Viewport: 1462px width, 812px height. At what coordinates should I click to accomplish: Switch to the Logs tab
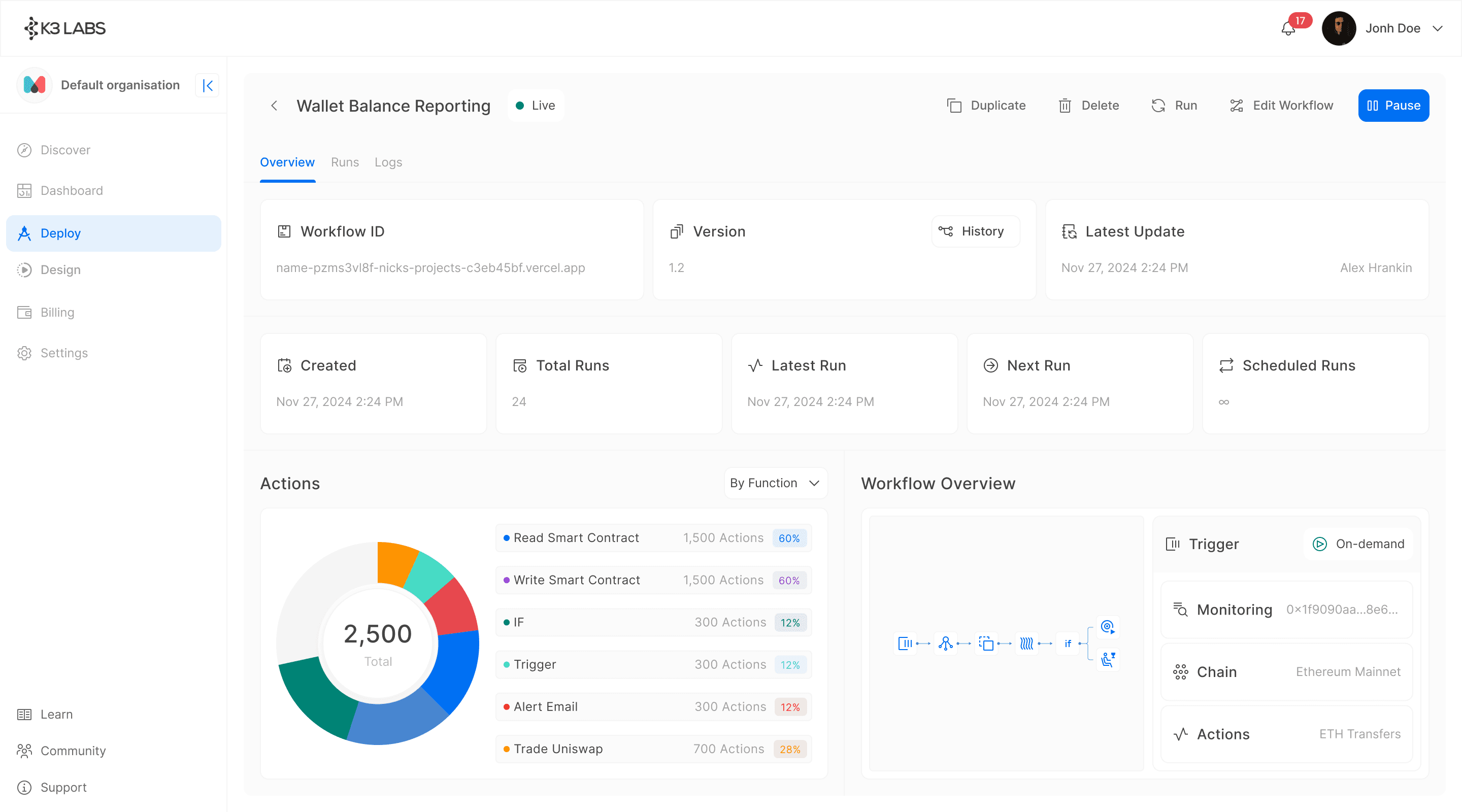pos(388,162)
